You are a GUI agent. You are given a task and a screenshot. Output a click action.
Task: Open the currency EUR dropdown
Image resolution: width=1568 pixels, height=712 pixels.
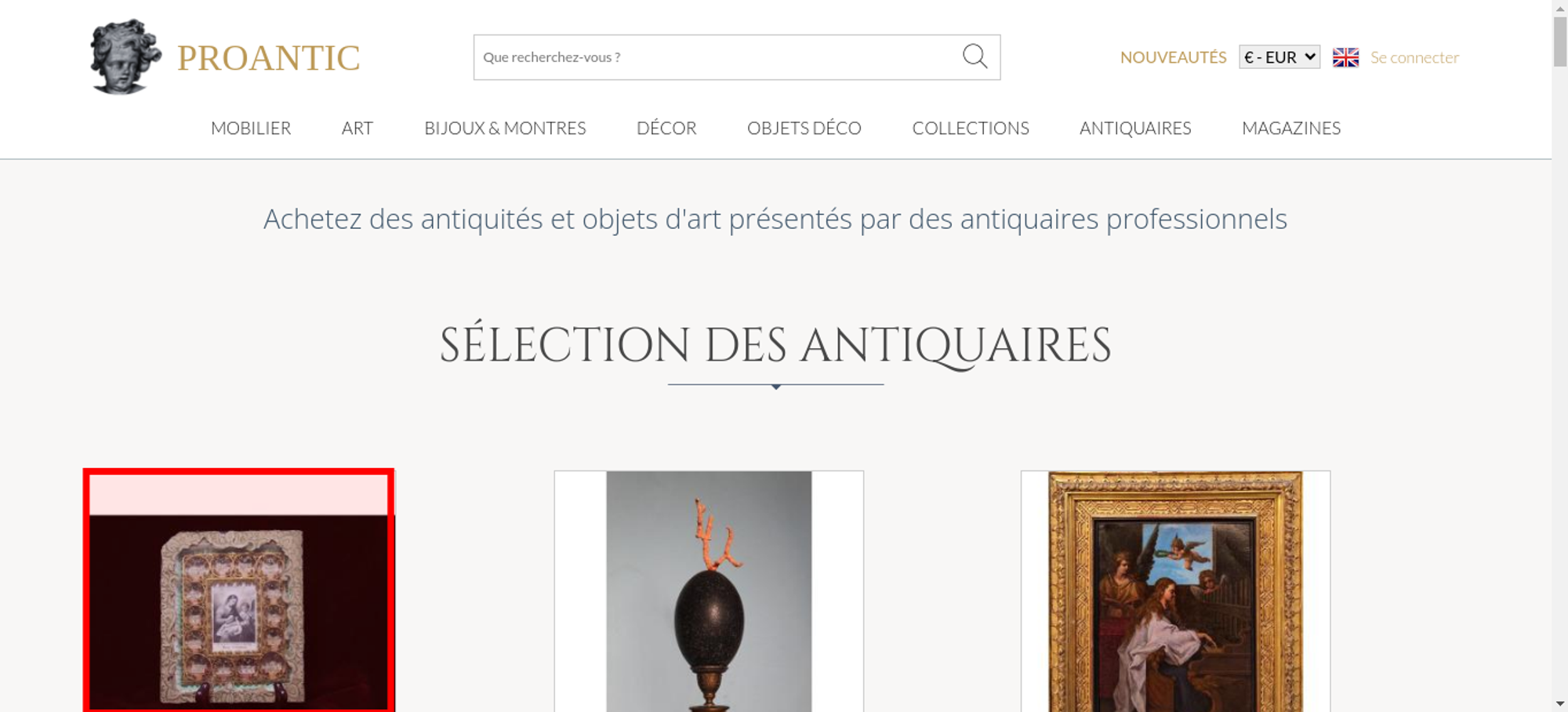pyautogui.click(x=1279, y=57)
